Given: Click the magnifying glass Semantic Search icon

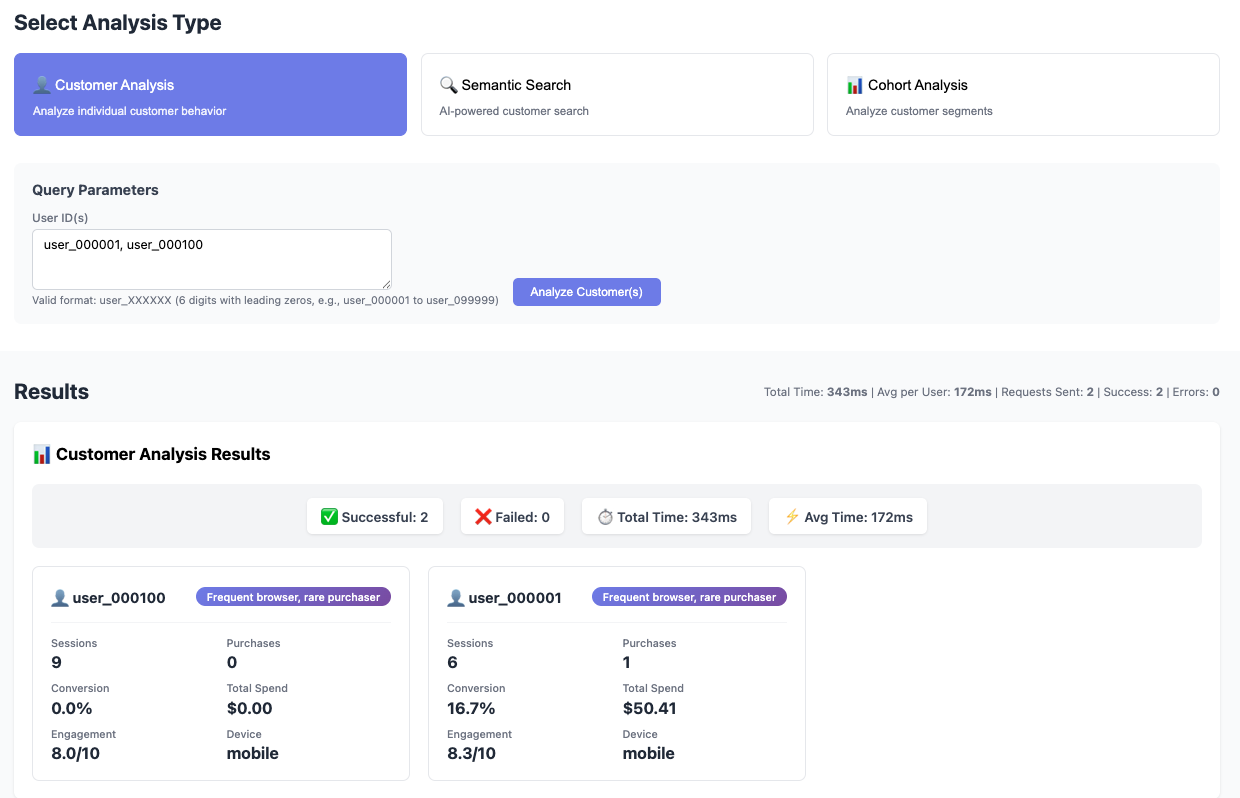Looking at the screenshot, I should click(448, 85).
